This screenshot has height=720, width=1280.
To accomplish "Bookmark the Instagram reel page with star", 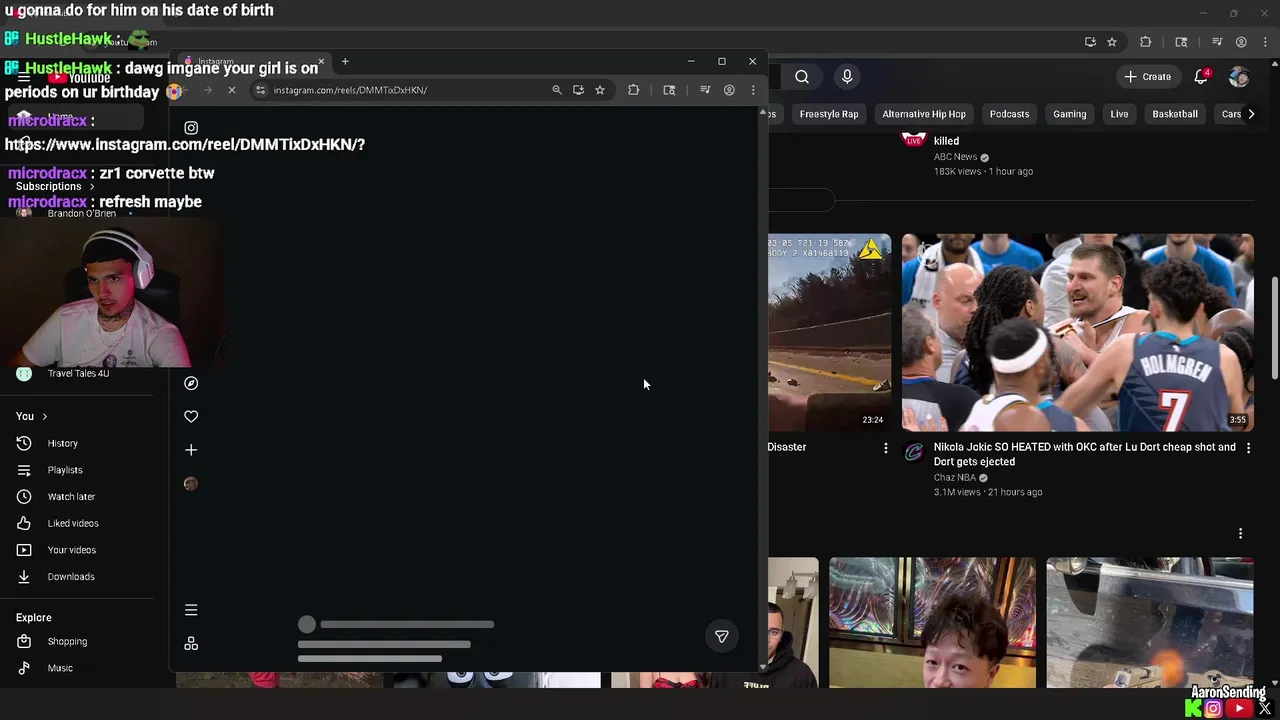I will 600,90.
